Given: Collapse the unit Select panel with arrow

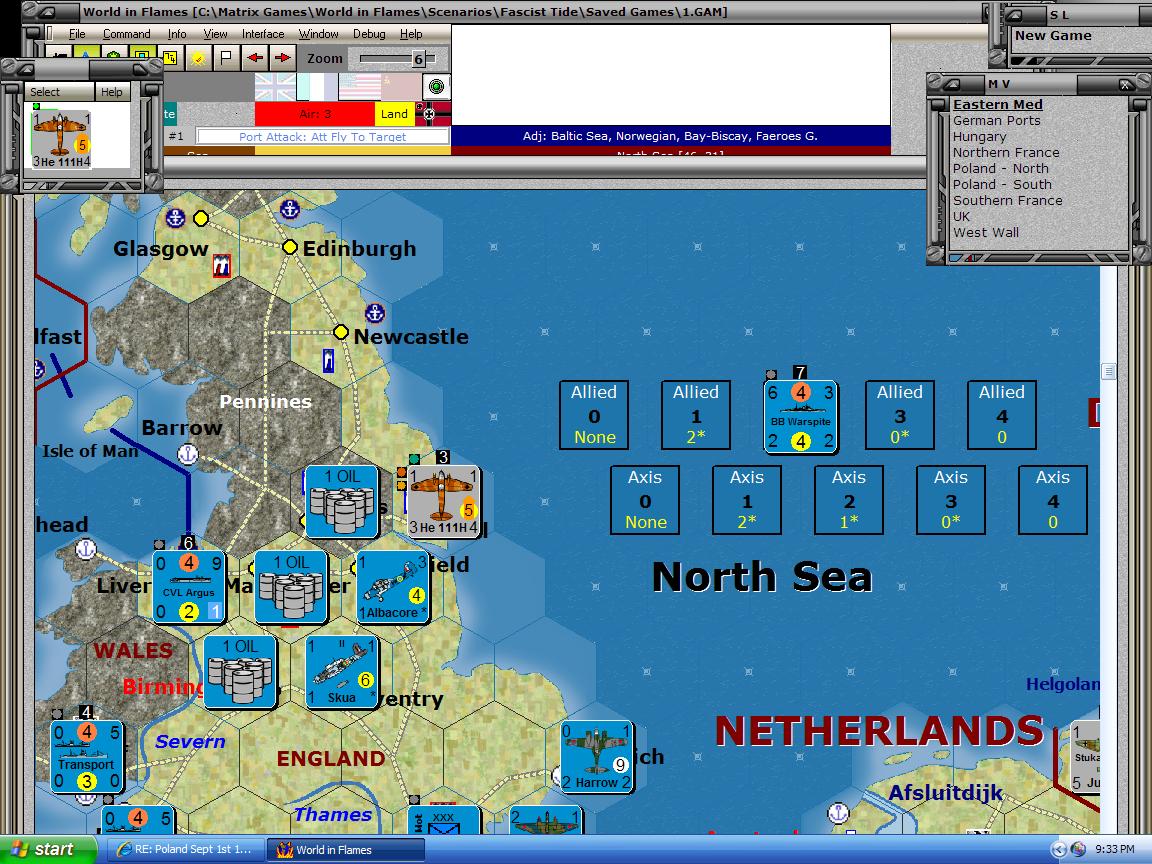Looking at the screenshot, I should pyautogui.click(x=25, y=69).
